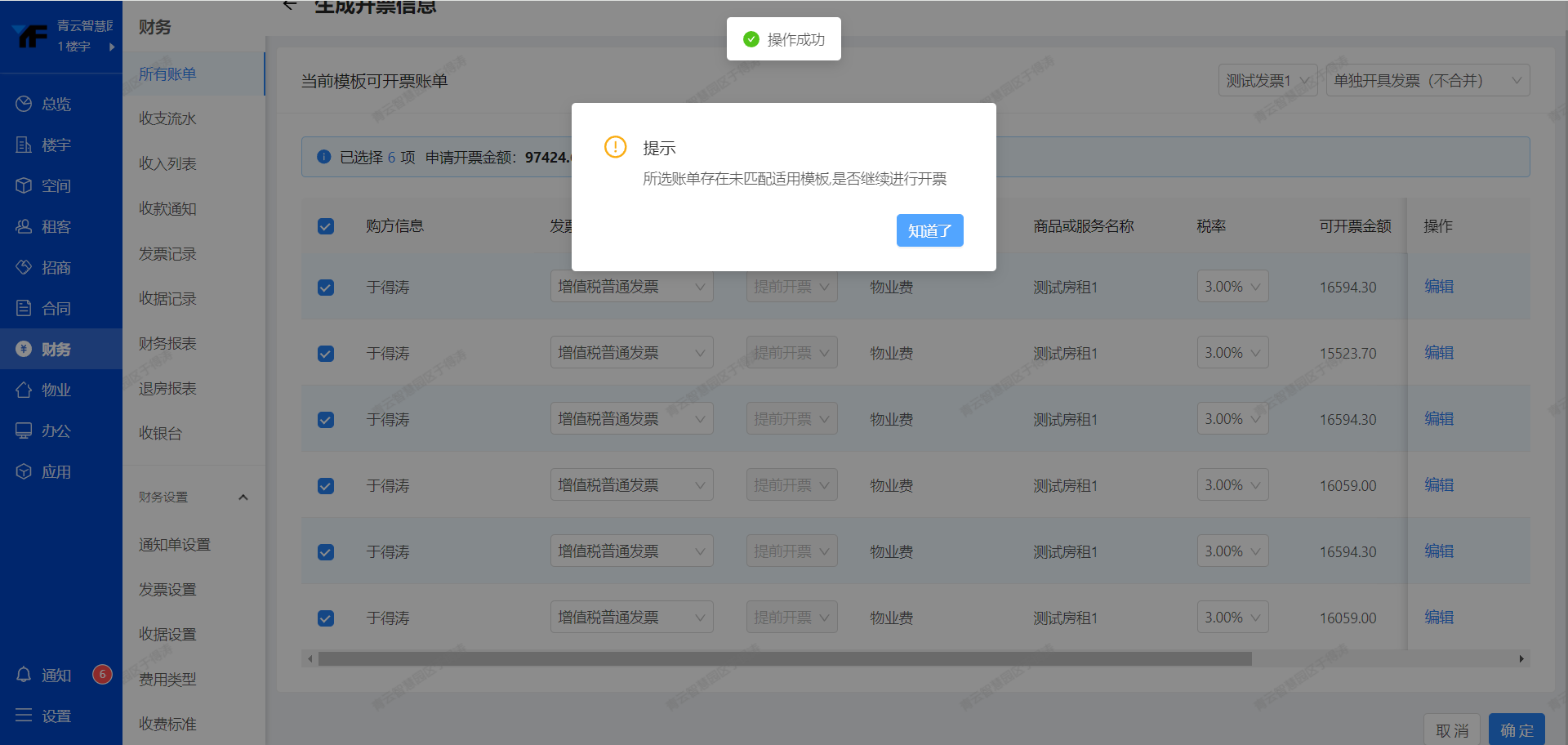Open the 通知 bell notification icon
The width and height of the screenshot is (1568, 745).
pos(24,675)
